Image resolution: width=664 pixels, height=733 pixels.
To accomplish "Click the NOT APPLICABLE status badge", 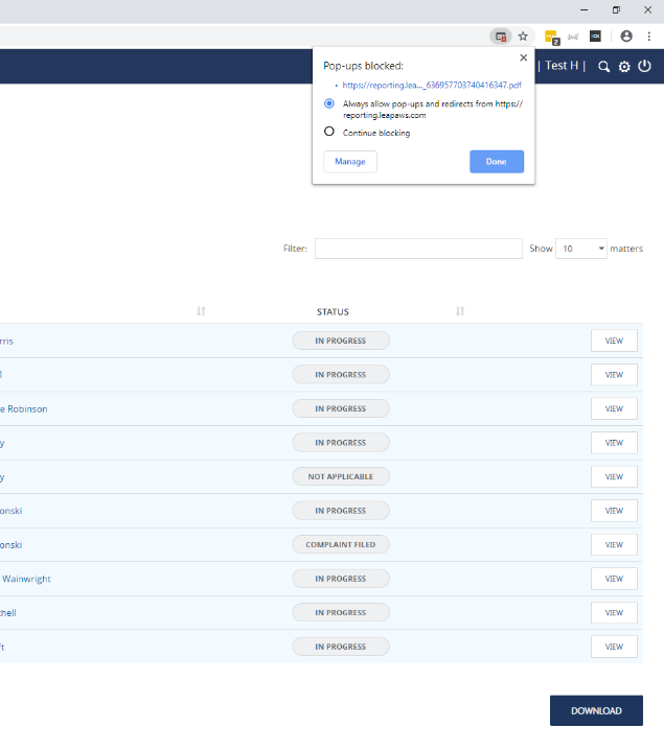I will point(340,477).
